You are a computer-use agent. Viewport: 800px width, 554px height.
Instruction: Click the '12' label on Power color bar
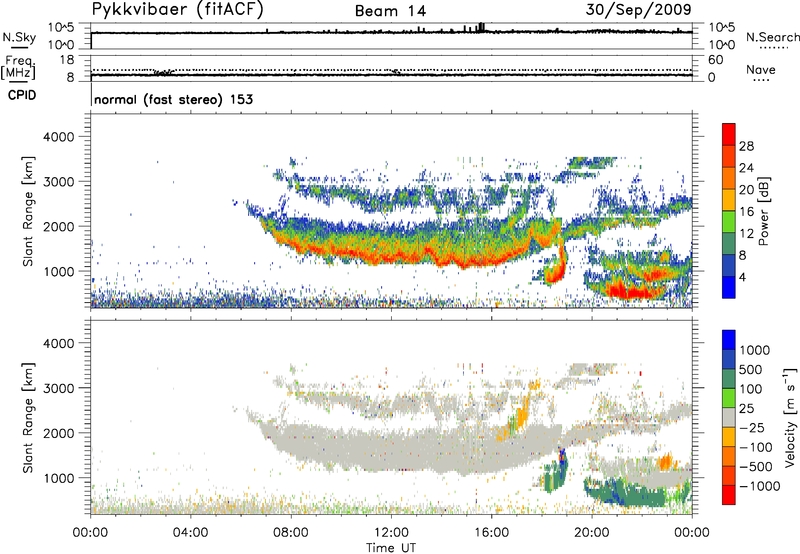click(746, 234)
